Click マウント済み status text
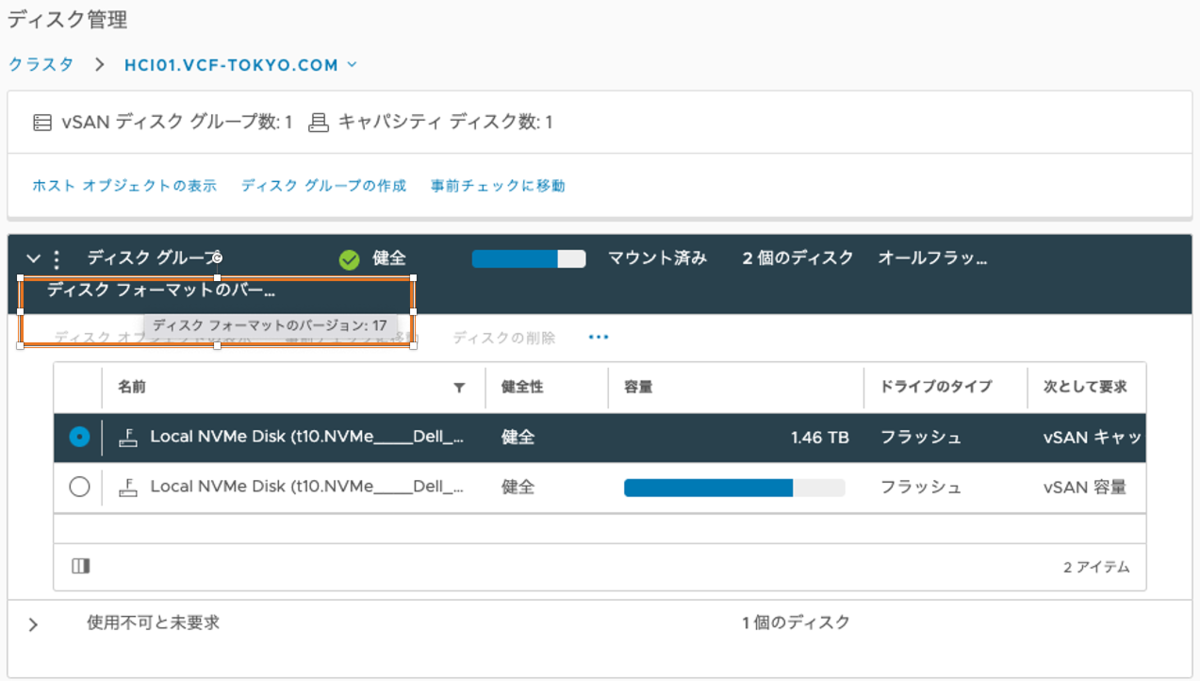The image size is (1200, 681). [x=658, y=258]
